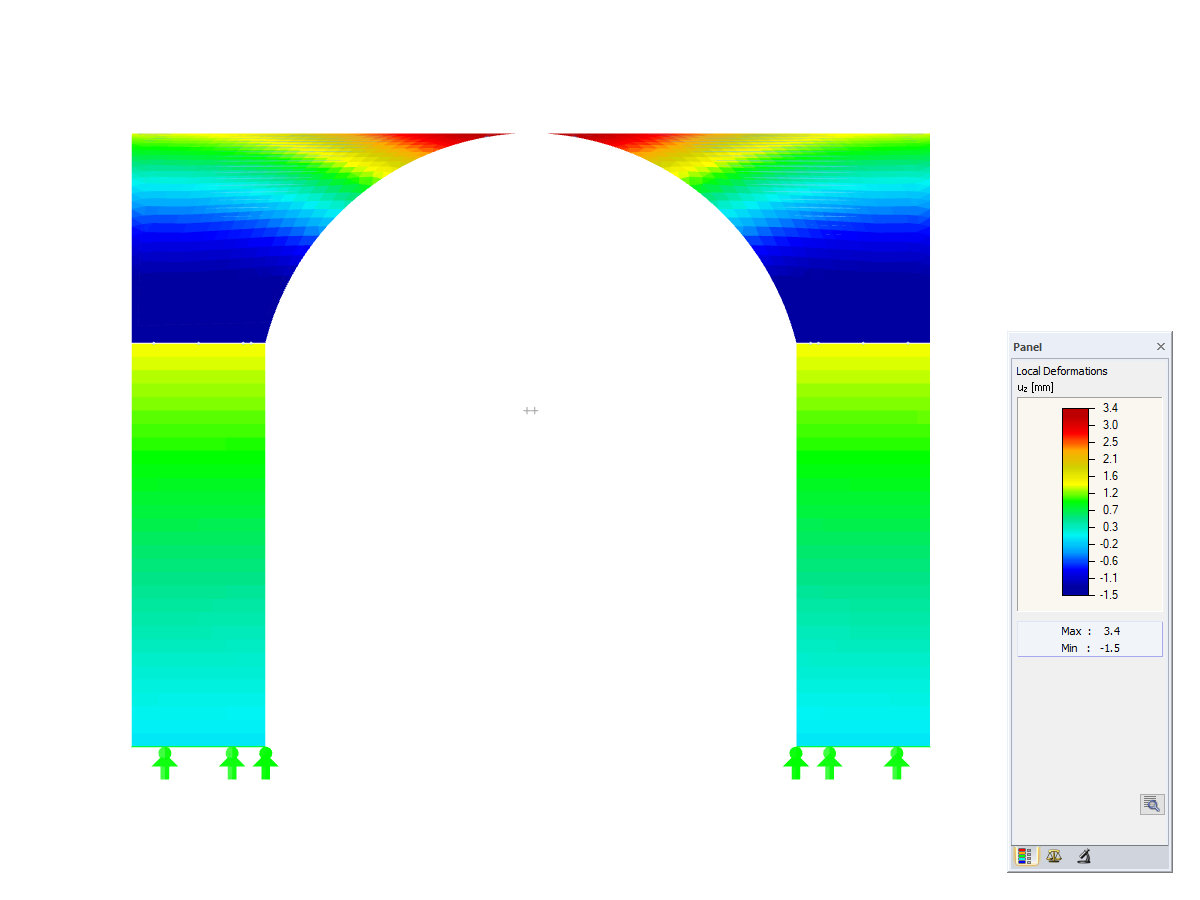Click the -0.2 value on the scale
Screen dimensions: 1200x900
(1110, 544)
